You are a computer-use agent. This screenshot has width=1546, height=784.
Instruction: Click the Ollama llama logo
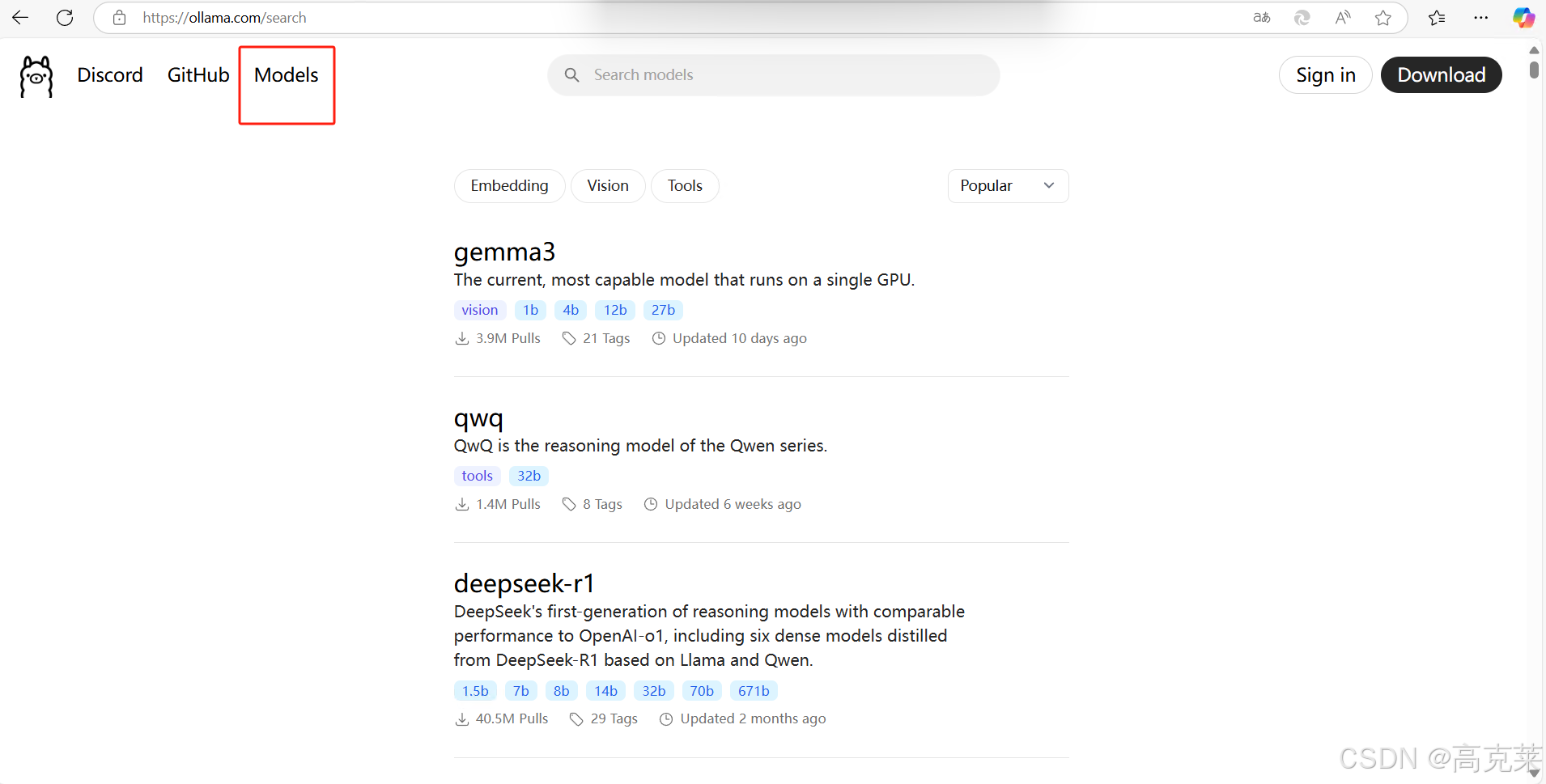pyautogui.click(x=36, y=76)
